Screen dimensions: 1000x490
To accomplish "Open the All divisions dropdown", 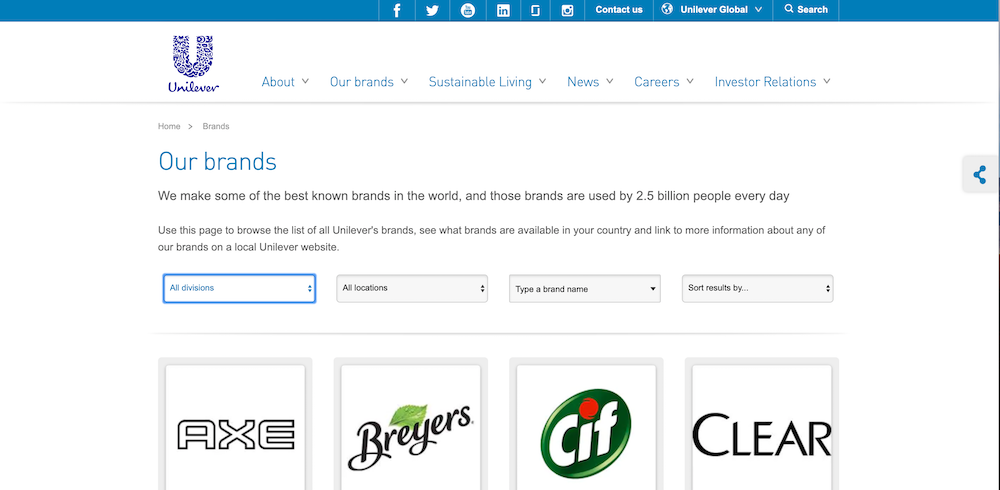I will point(239,288).
